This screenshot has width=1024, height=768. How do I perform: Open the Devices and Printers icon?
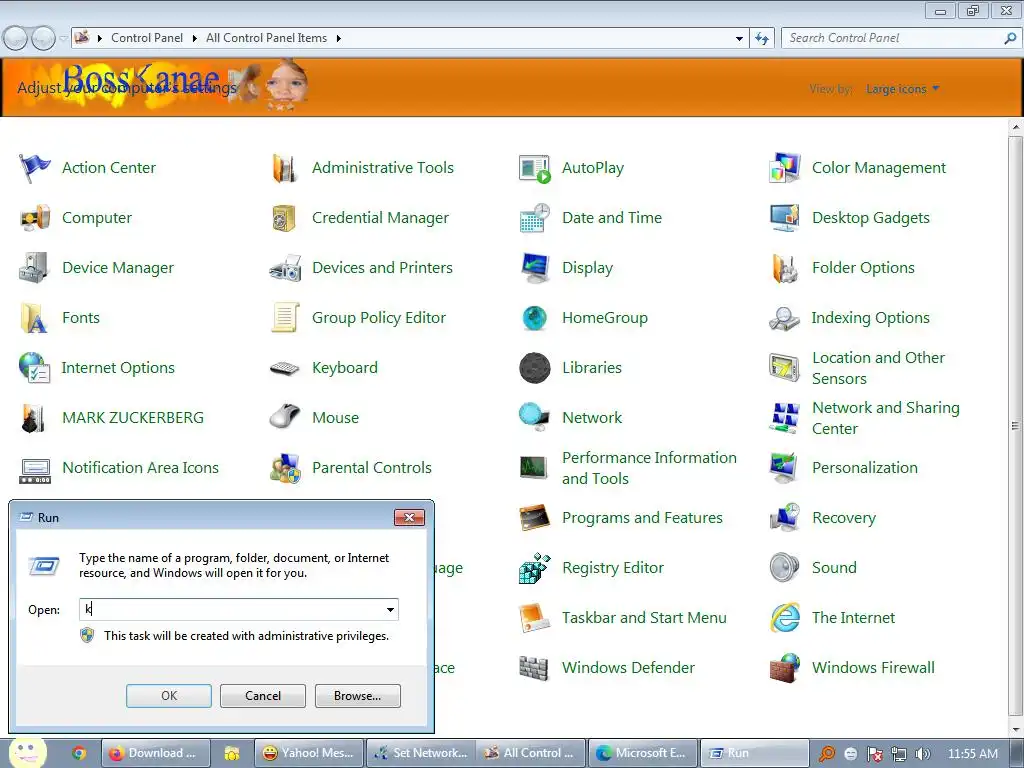285,268
